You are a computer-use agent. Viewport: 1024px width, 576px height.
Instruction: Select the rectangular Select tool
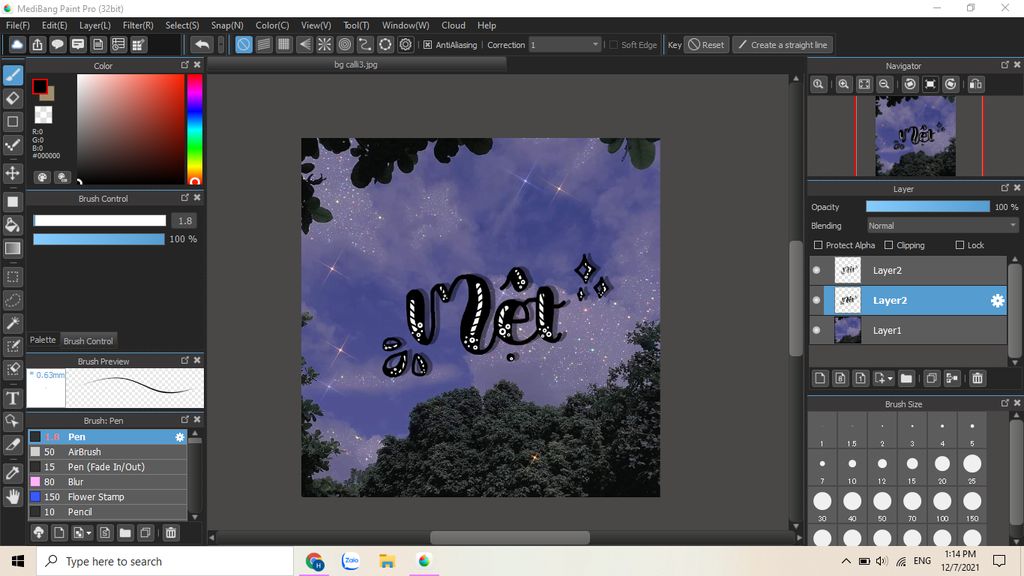12,277
